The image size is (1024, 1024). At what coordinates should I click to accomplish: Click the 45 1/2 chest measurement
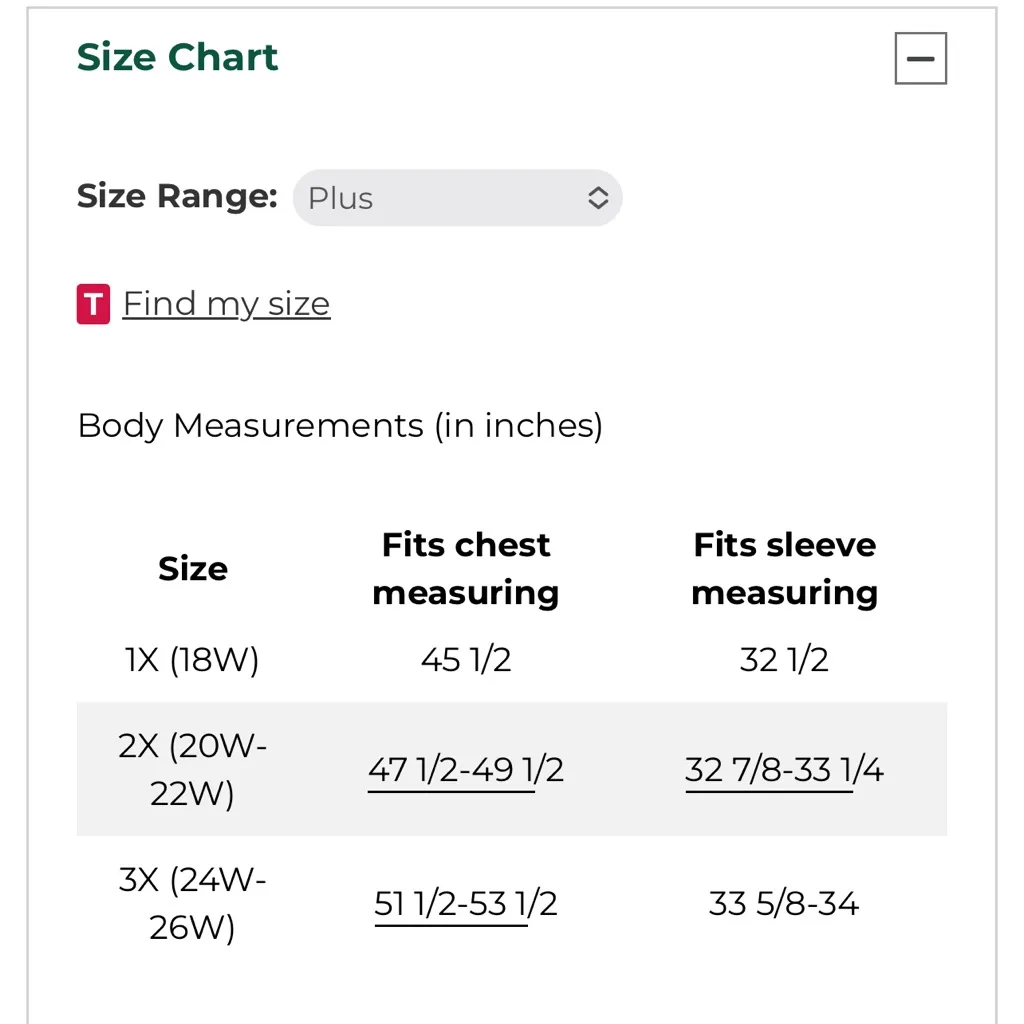point(466,660)
